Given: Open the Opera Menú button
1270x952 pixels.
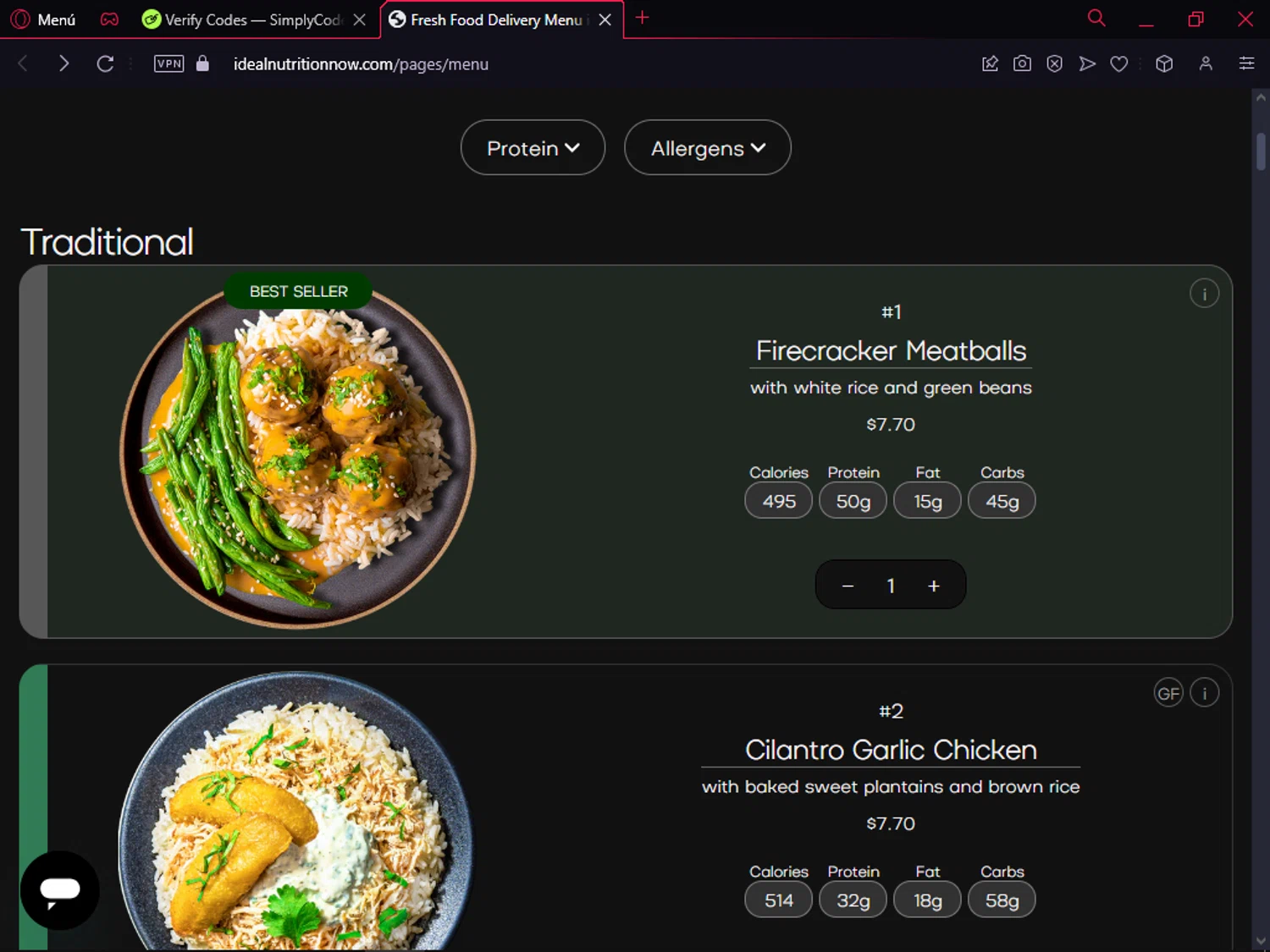Looking at the screenshot, I should pyautogui.click(x=43, y=19).
